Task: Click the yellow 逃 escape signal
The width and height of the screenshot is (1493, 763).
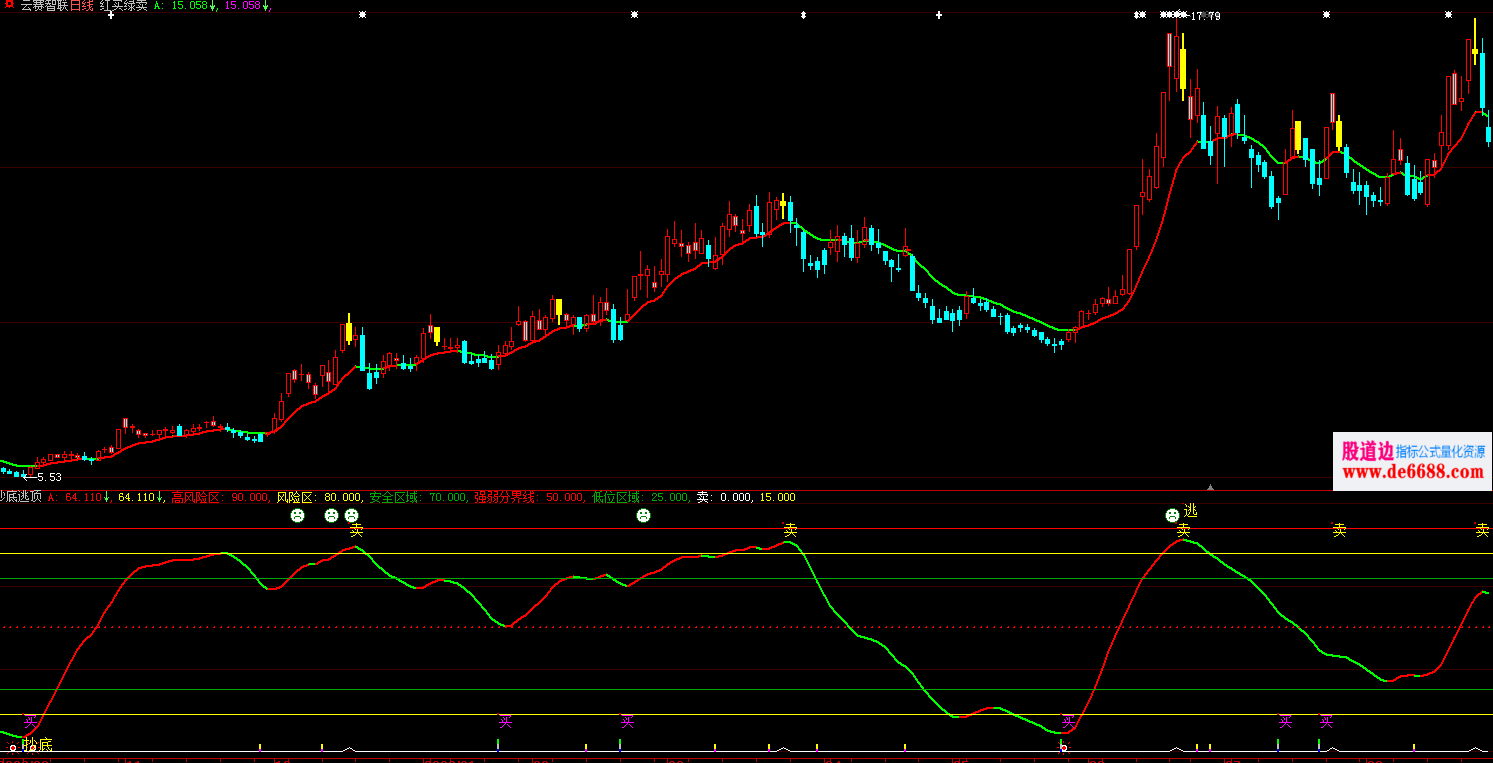Action: pos(1190,511)
